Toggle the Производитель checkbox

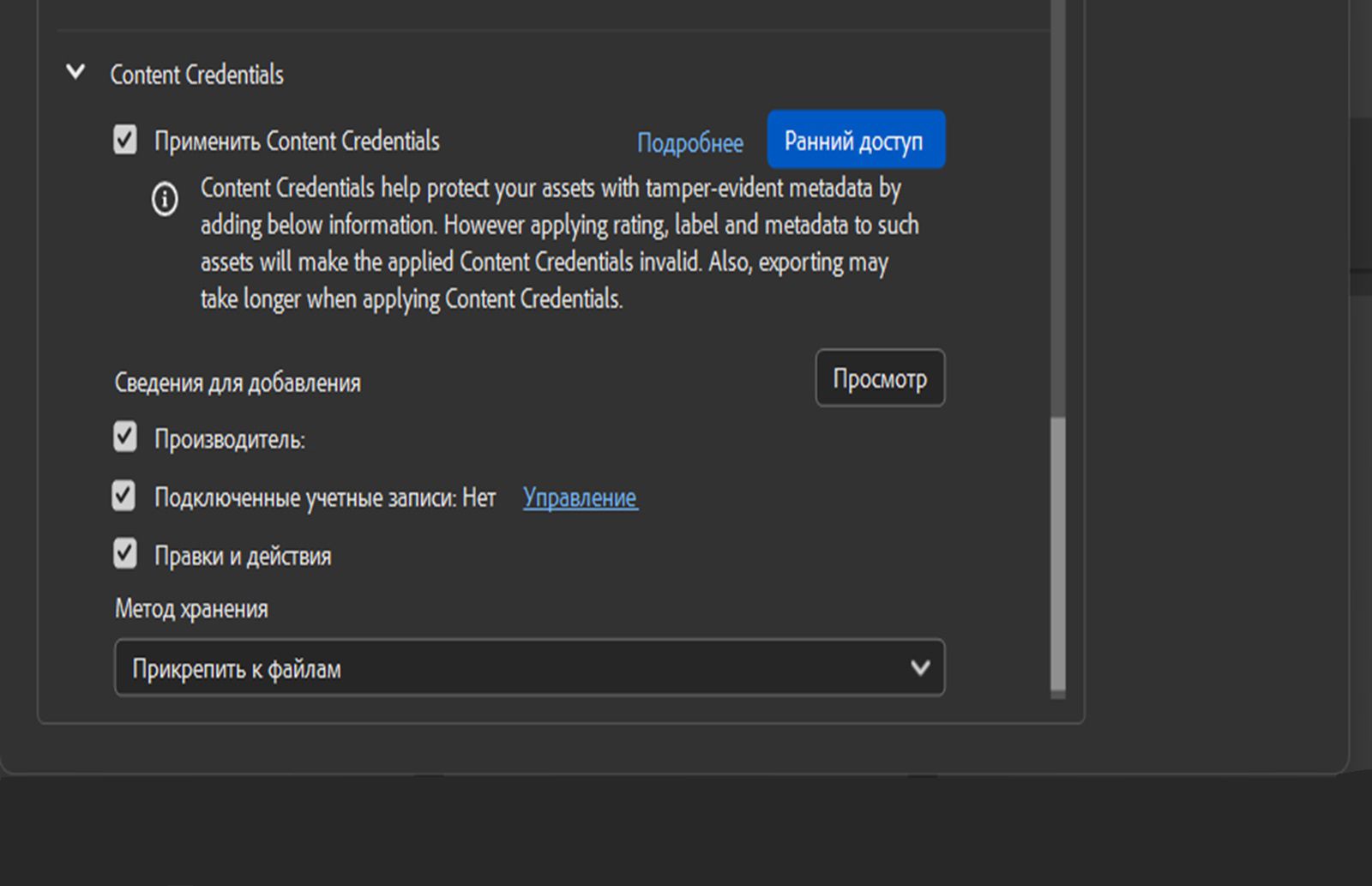coord(125,437)
